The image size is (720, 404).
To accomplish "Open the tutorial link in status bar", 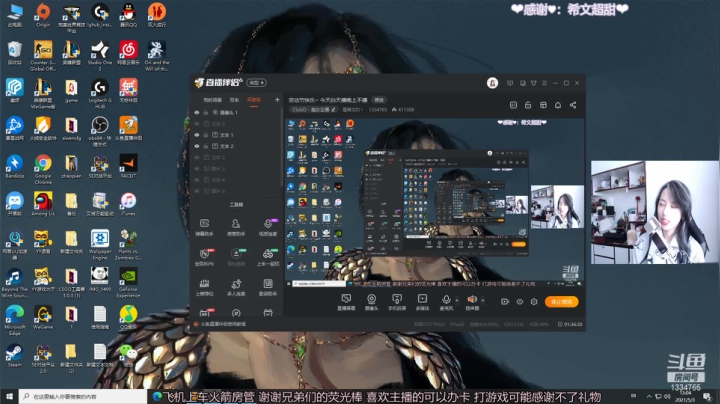I will [223, 324].
